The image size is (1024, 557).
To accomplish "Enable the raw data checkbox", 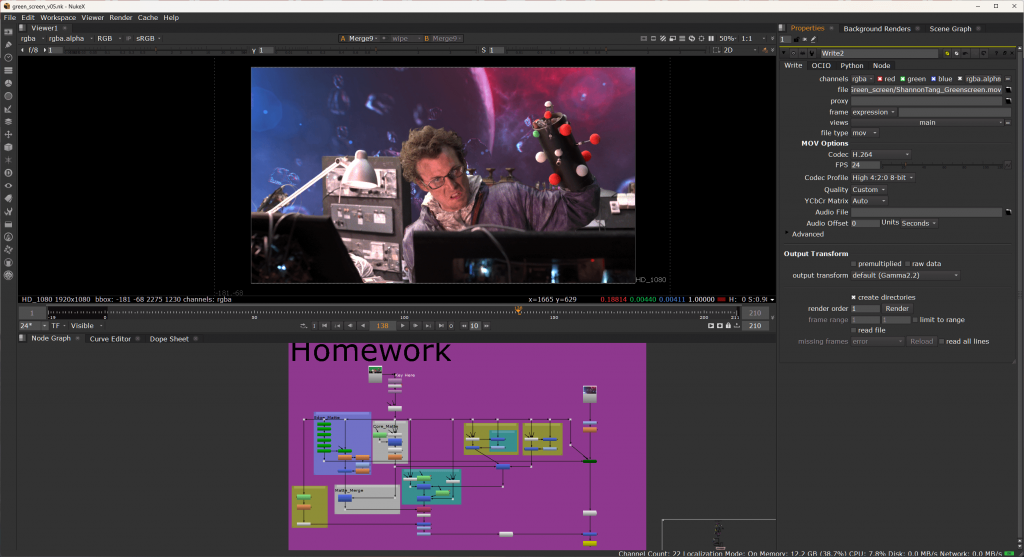I will click(908, 264).
